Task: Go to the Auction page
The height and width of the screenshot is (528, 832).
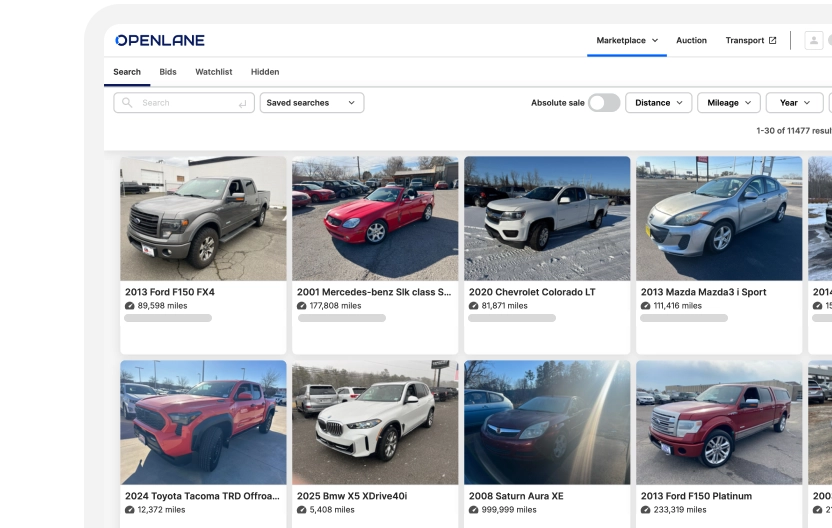Action: tap(691, 40)
